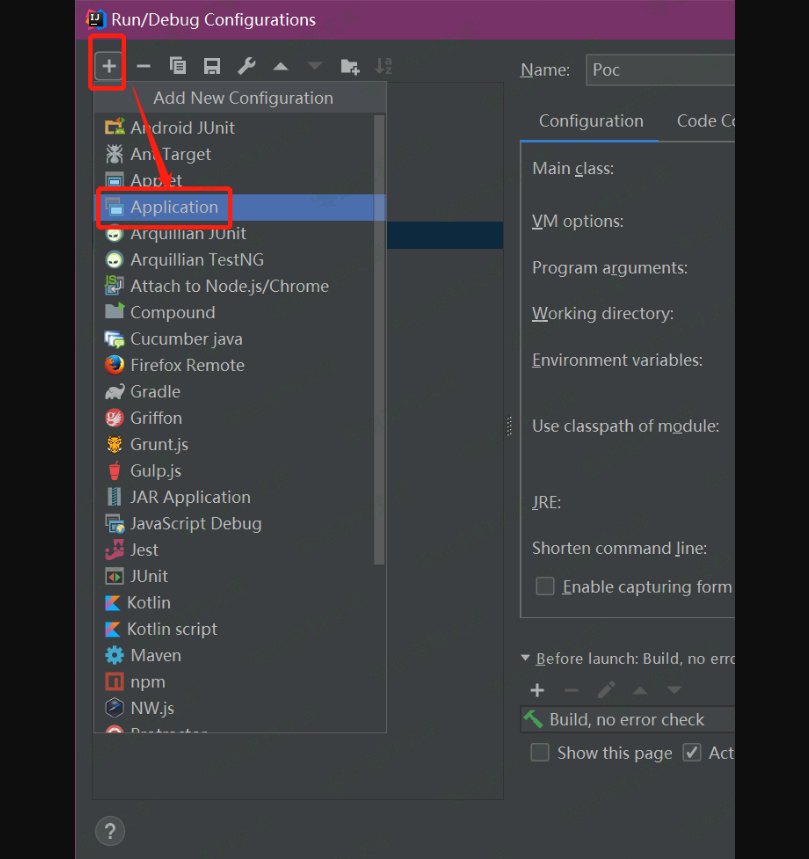Click the Save Configuration disk icon
809x859 pixels.
click(x=212, y=66)
